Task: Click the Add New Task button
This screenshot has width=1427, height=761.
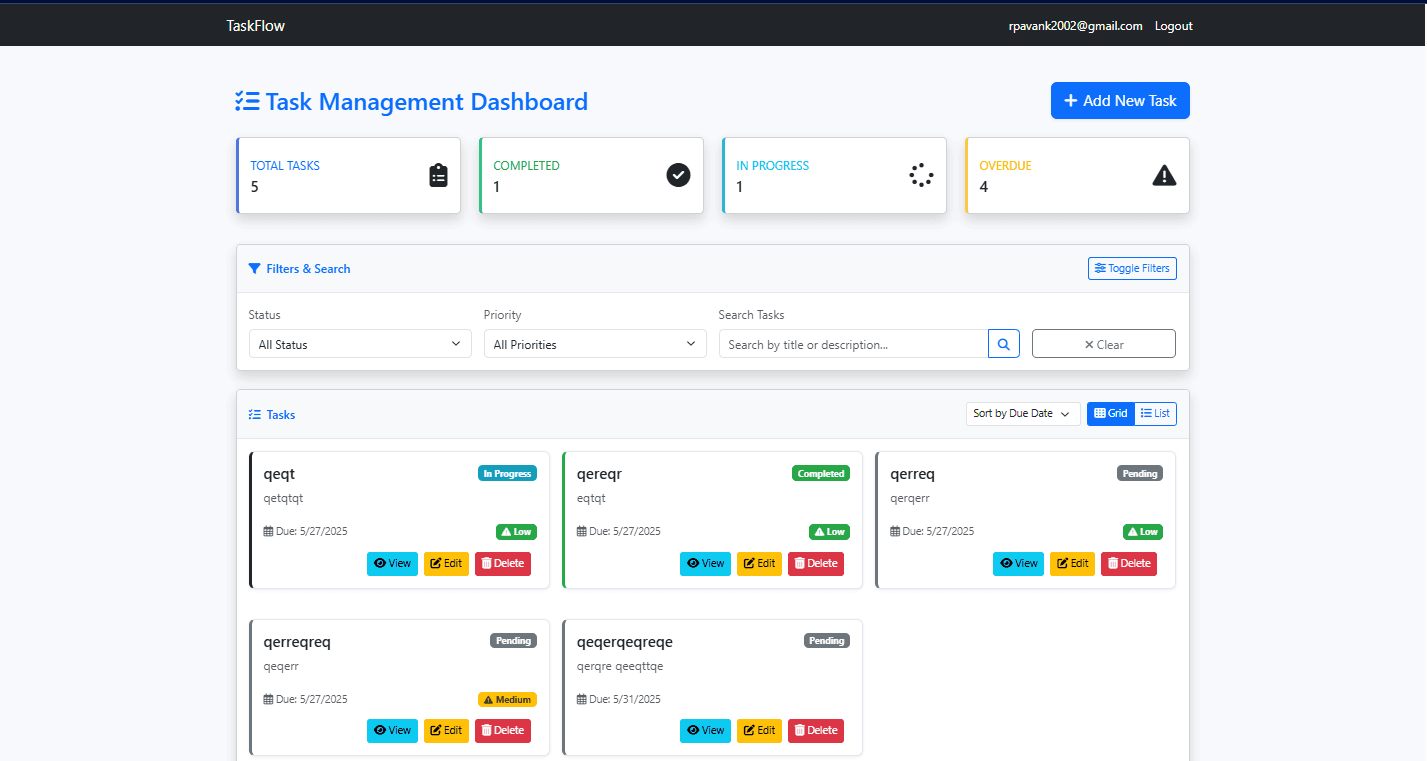Action: click(1120, 100)
